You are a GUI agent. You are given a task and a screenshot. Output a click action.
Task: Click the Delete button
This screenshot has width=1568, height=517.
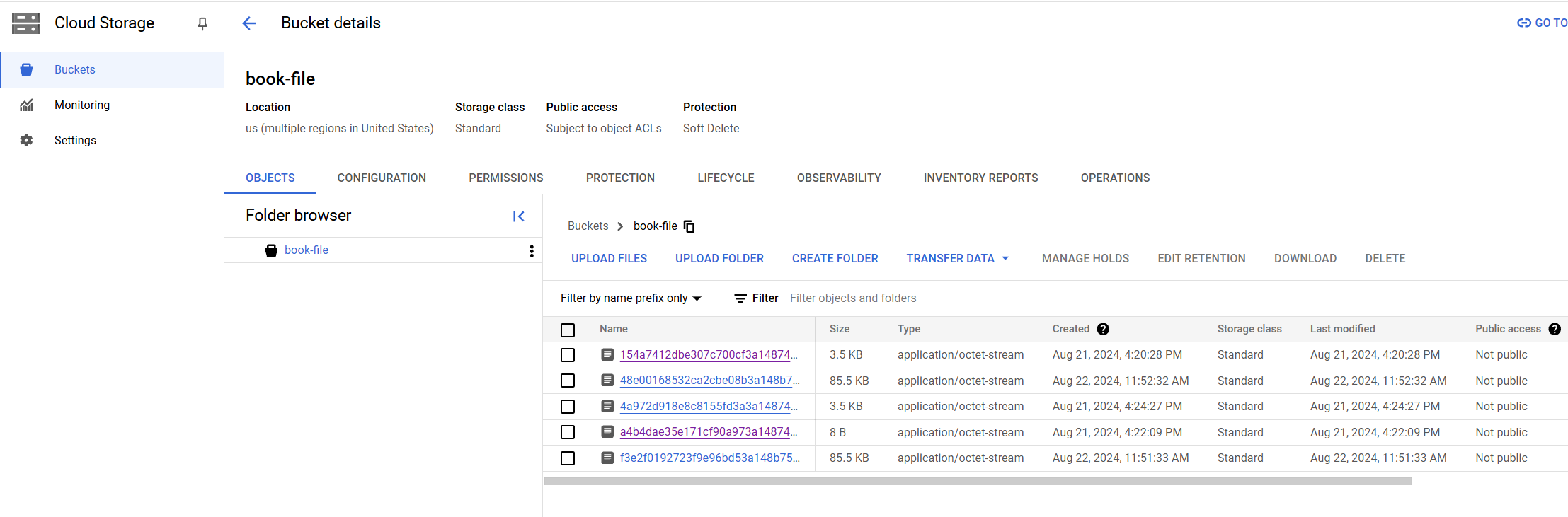1385,259
